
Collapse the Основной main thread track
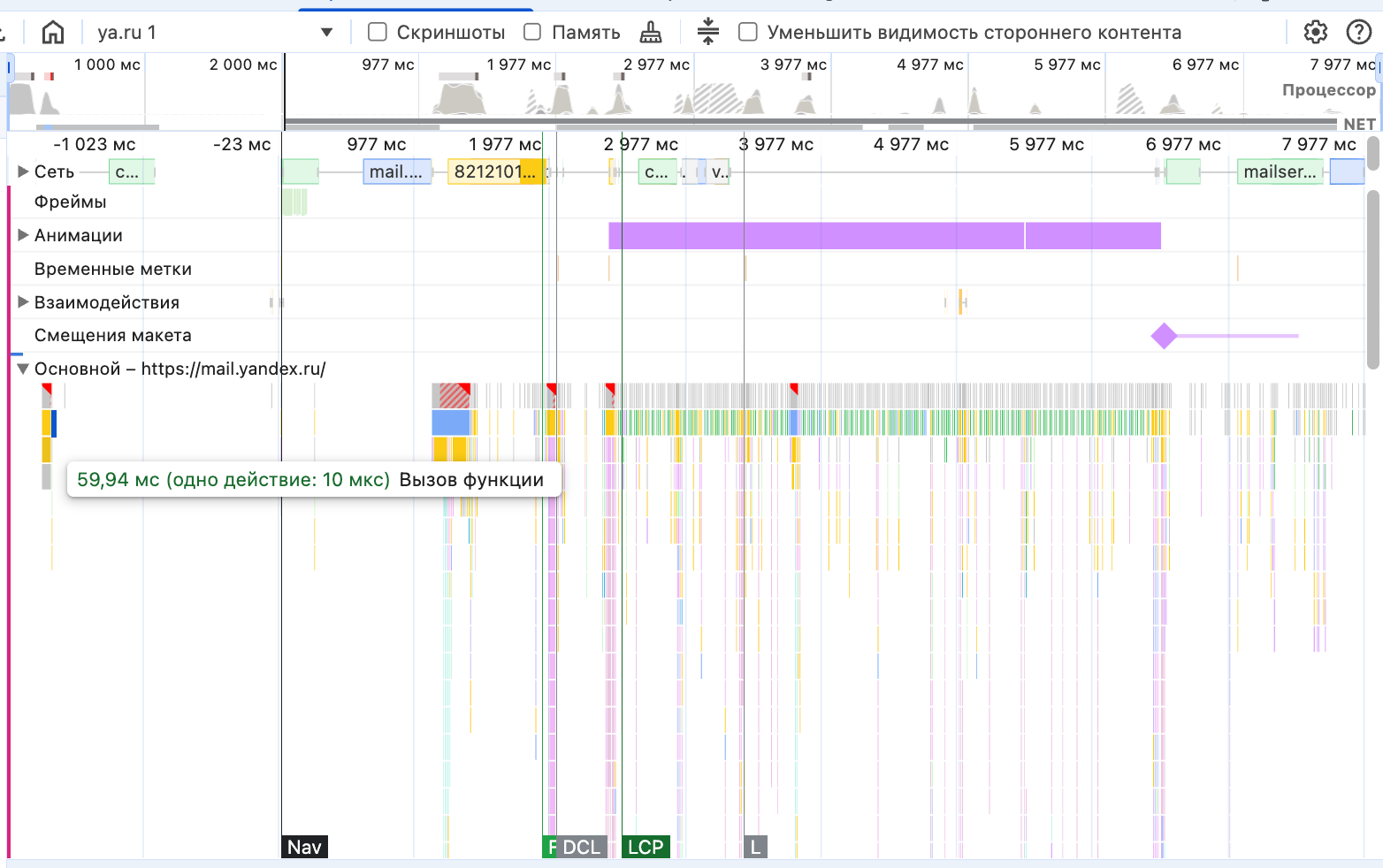click(x=24, y=369)
